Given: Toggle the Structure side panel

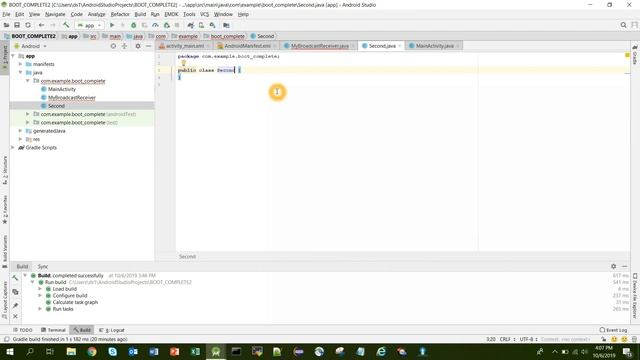Looking at the screenshot, I should pos(5,170).
